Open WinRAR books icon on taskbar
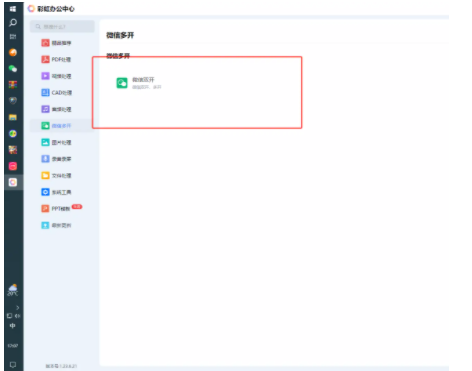 pos(13,85)
